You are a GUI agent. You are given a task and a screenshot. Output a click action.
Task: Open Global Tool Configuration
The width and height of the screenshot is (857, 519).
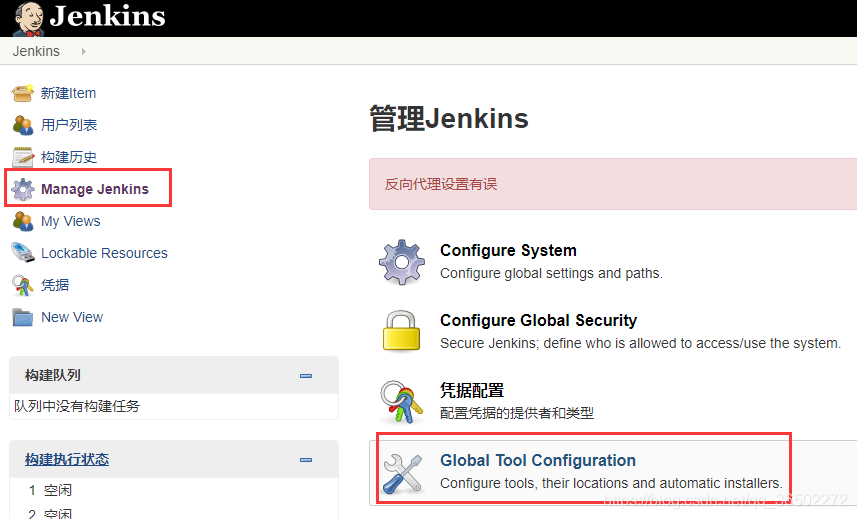[538, 460]
